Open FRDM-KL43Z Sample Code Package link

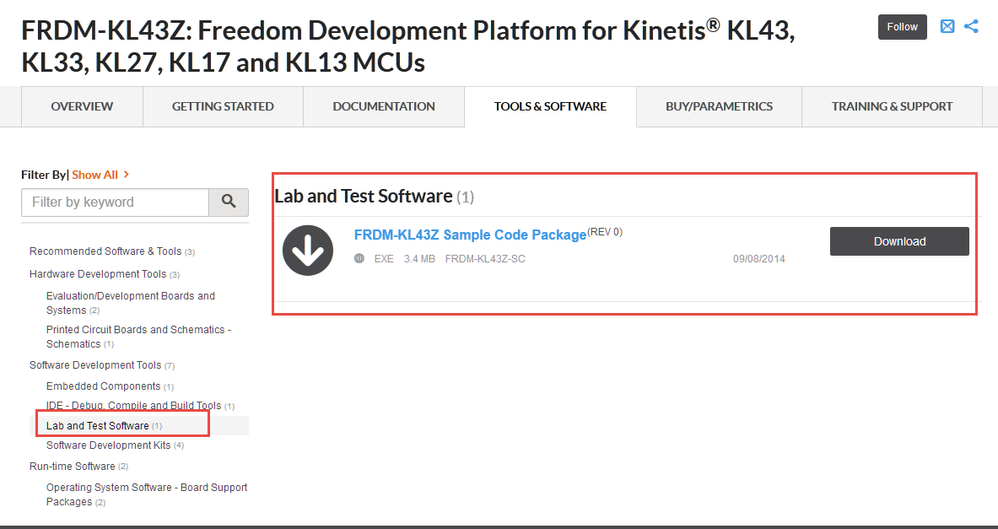point(470,235)
